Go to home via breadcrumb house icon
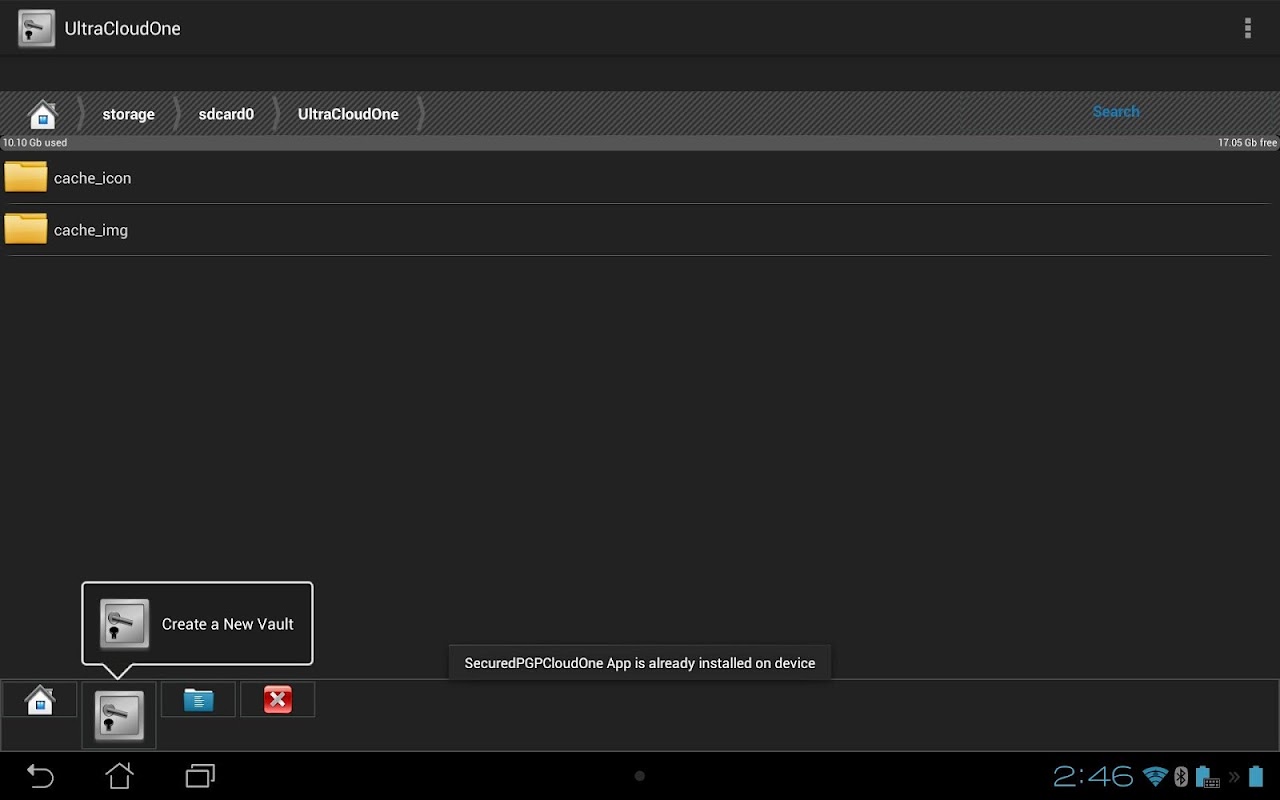The width and height of the screenshot is (1280, 800). coord(43,115)
